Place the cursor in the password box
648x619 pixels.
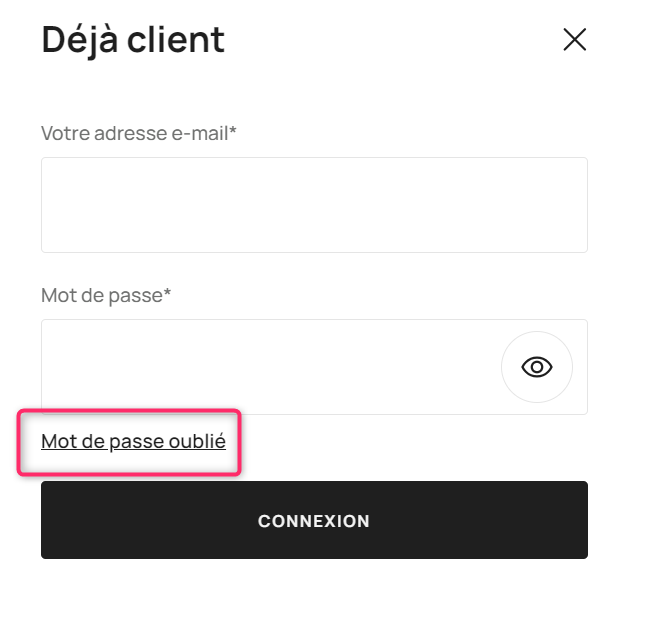click(x=271, y=367)
